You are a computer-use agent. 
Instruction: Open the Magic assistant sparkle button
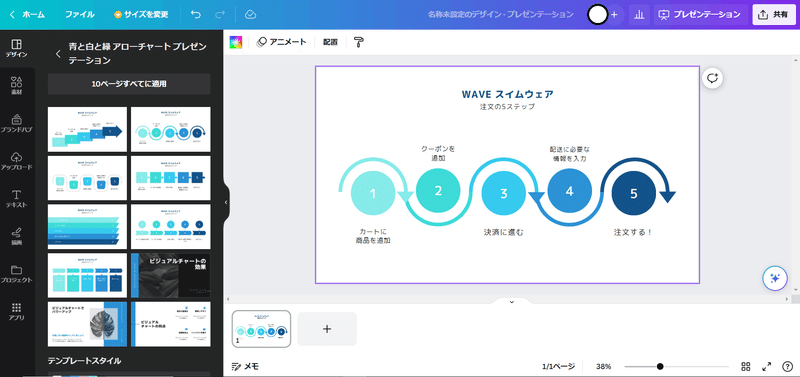point(775,279)
